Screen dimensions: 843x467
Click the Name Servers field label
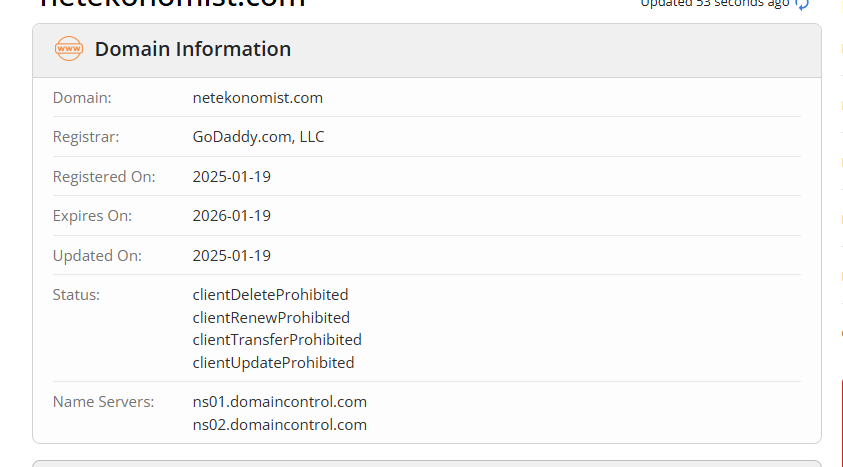103,401
